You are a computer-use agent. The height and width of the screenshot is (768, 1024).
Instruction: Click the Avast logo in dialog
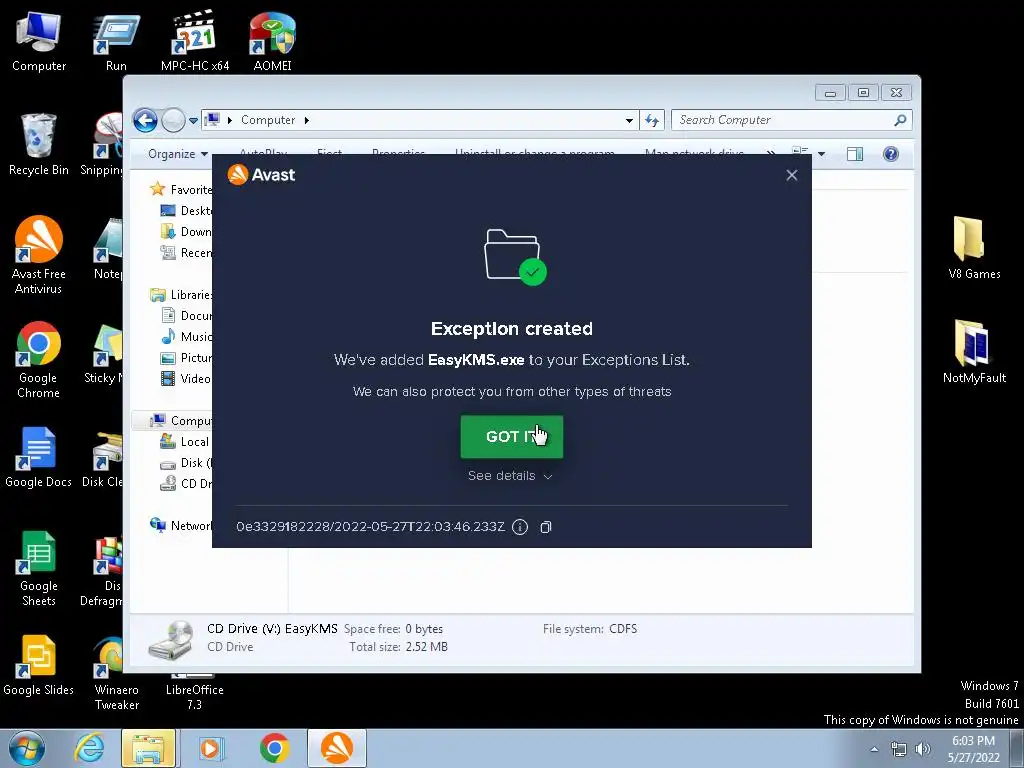[x=261, y=174]
